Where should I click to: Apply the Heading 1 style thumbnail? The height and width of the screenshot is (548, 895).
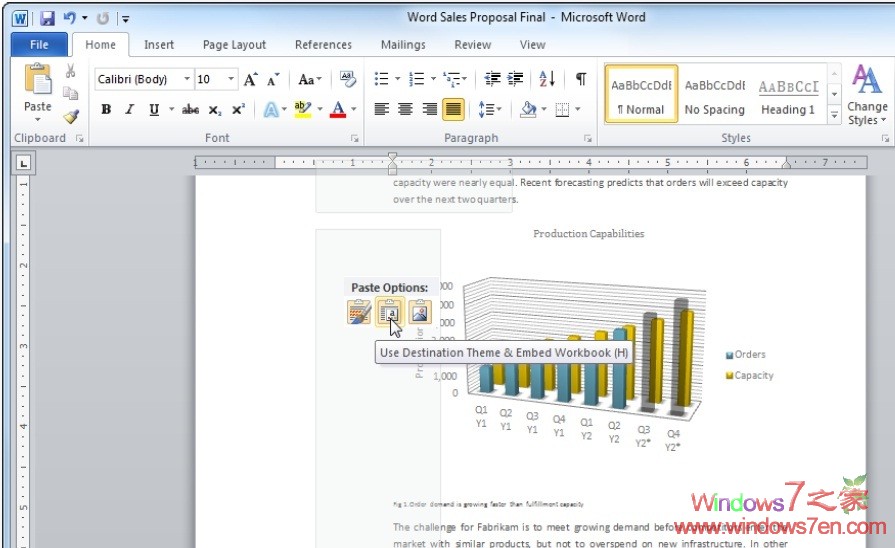[788, 95]
